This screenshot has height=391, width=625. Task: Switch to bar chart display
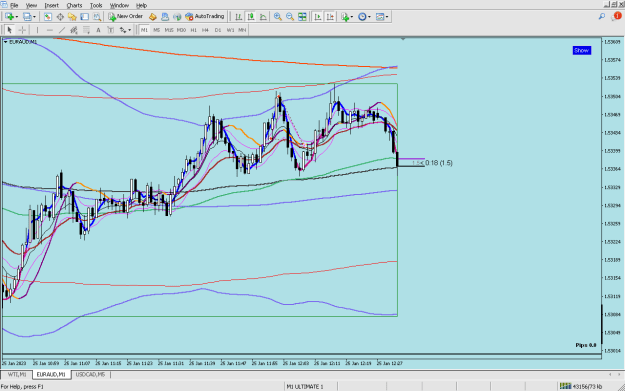pos(238,17)
